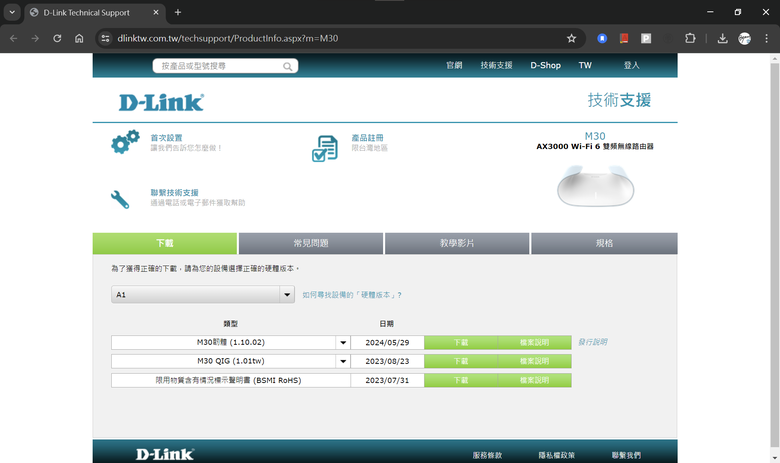Open 如何尋找設備的硬體版本 help link
Image resolution: width=780 pixels, height=463 pixels.
352,295
